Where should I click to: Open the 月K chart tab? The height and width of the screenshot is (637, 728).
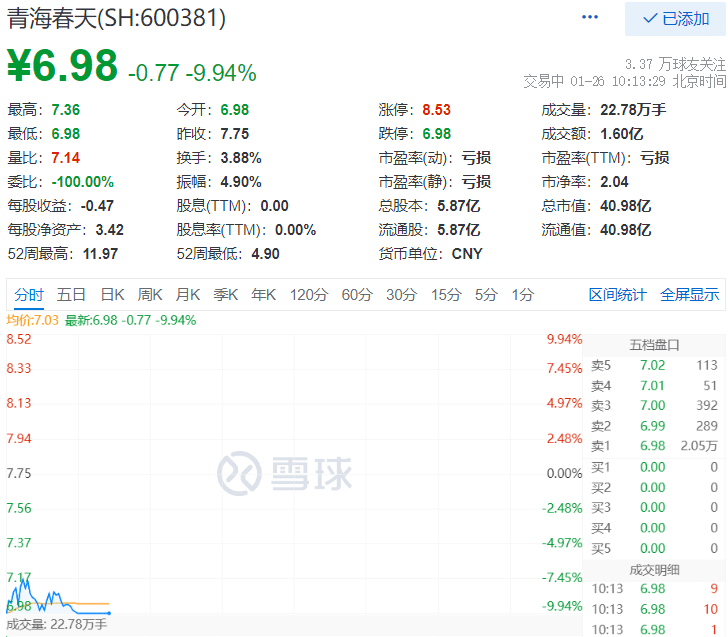tap(188, 295)
